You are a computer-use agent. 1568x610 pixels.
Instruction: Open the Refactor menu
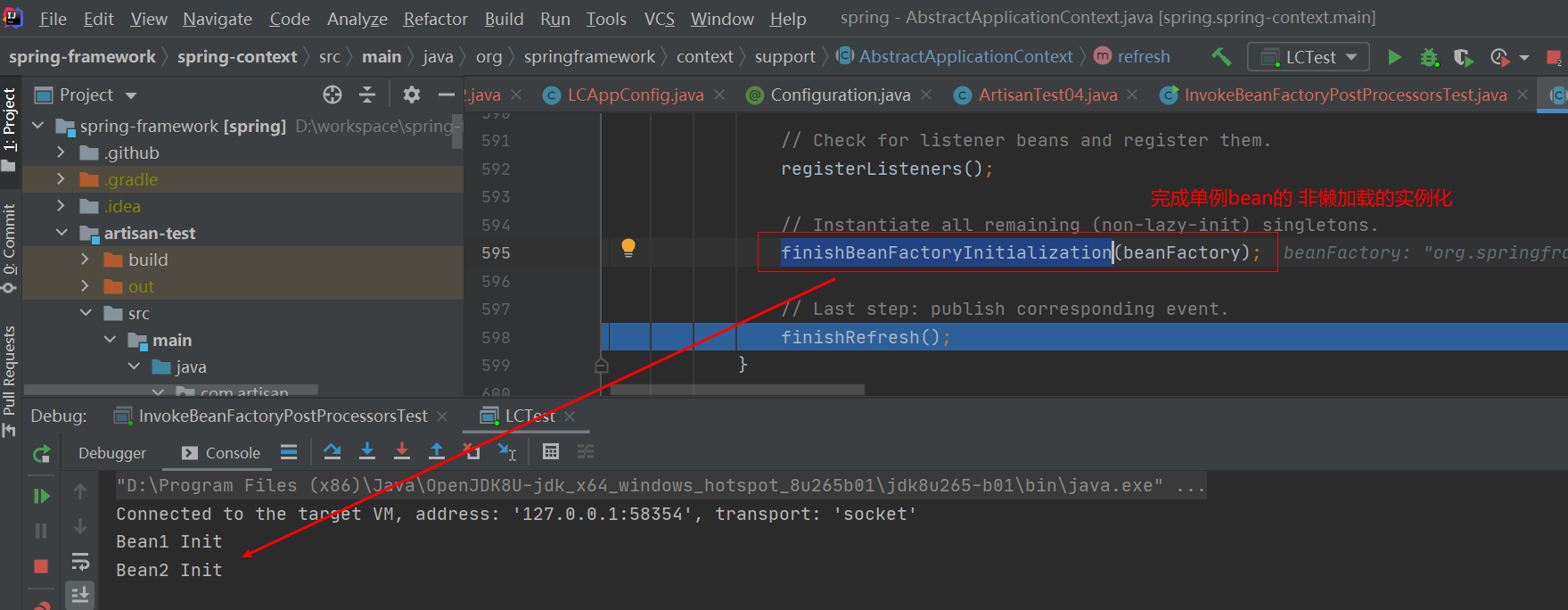[435, 19]
